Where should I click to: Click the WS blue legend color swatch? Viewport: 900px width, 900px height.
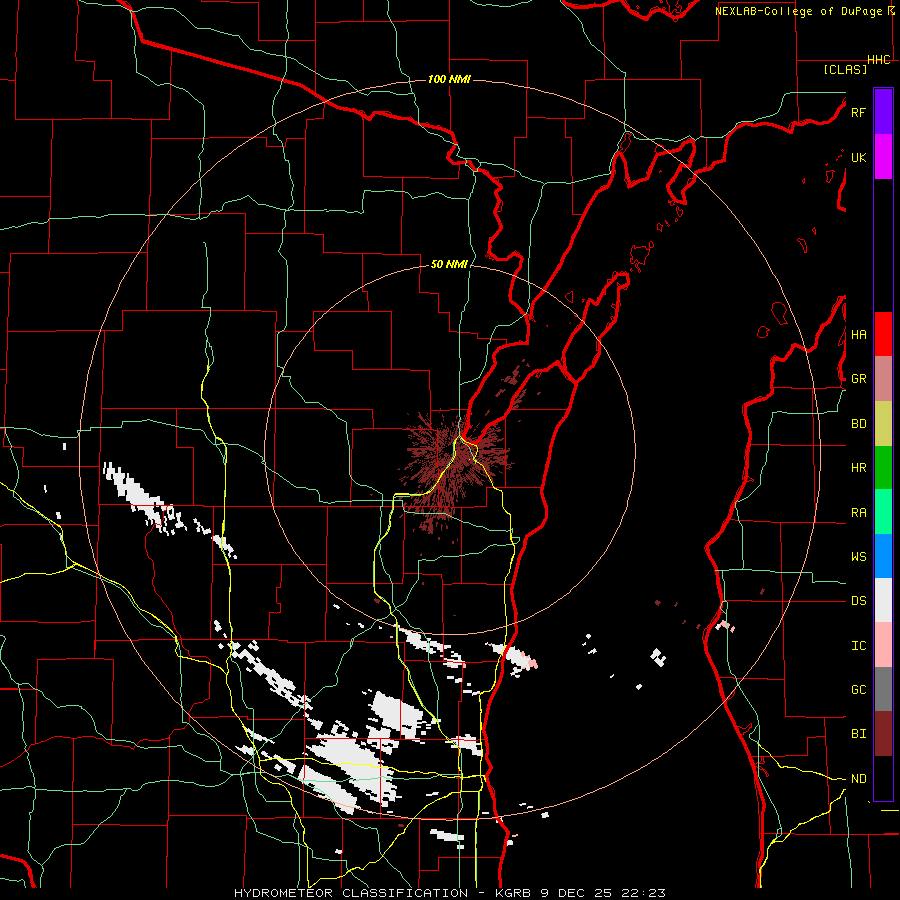point(883,556)
